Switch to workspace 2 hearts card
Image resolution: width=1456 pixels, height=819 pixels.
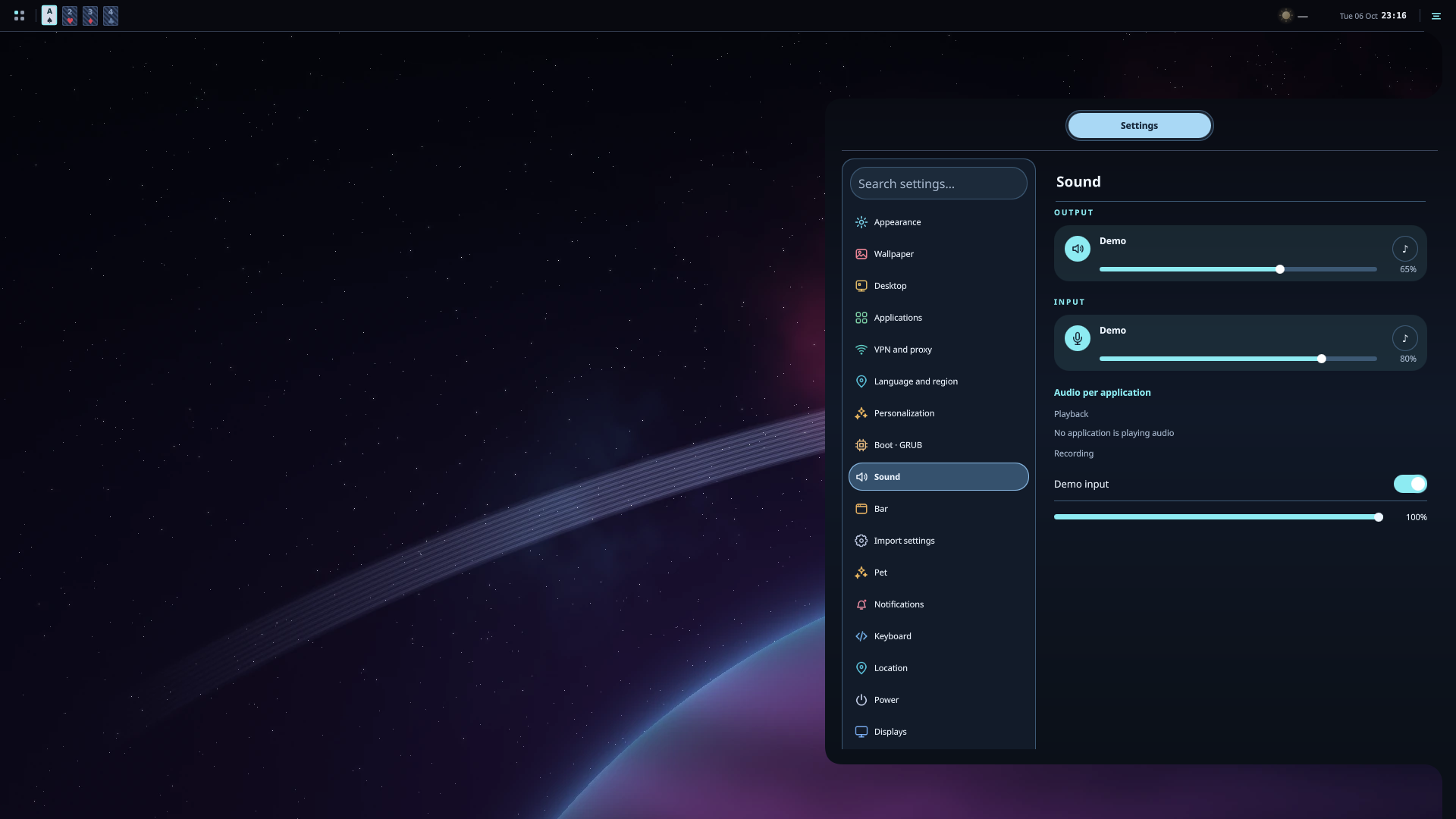point(70,15)
